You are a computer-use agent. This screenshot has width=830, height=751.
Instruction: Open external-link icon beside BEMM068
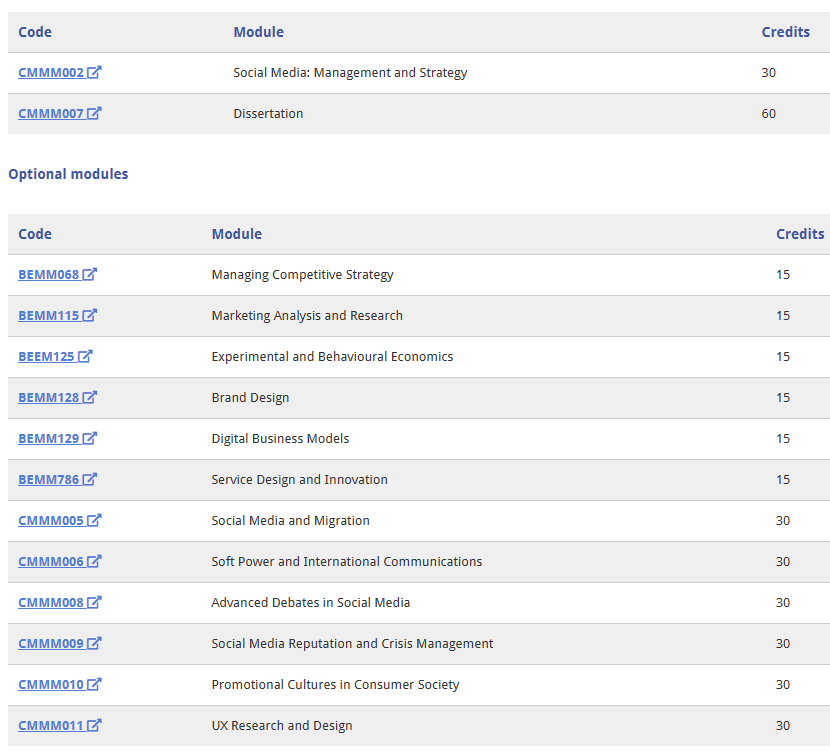pos(90,274)
